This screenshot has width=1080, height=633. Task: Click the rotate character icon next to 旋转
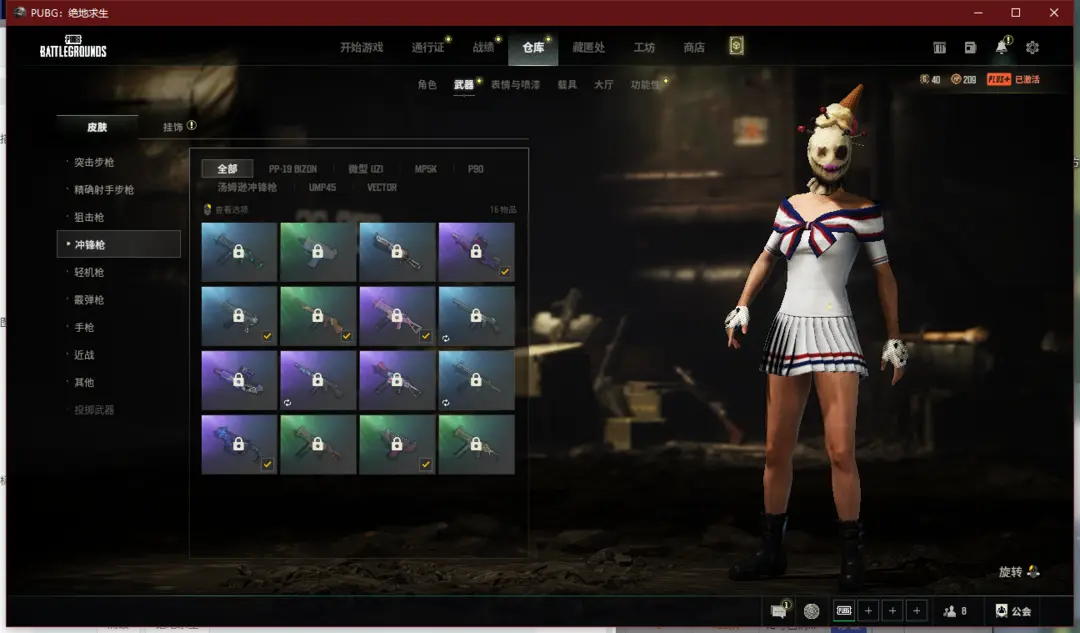click(1033, 572)
